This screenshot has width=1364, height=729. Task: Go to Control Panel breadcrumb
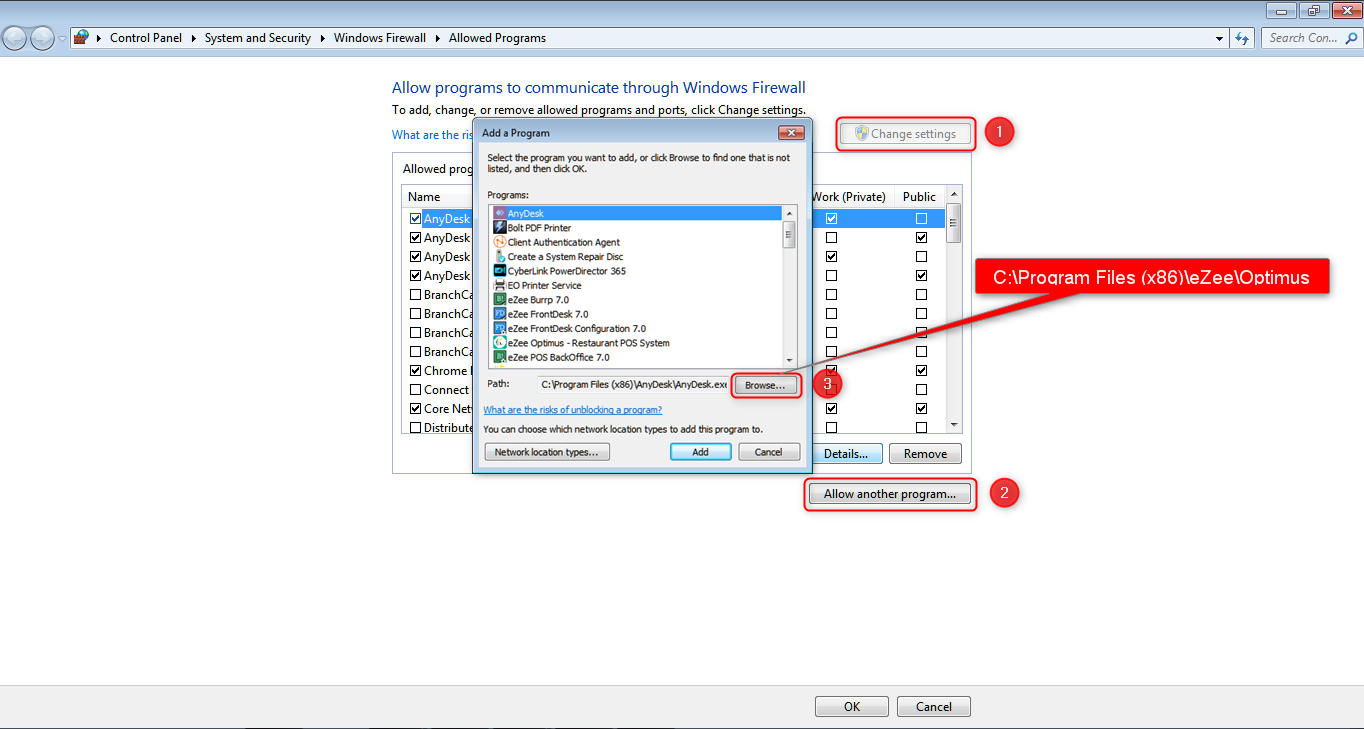pos(146,38)
